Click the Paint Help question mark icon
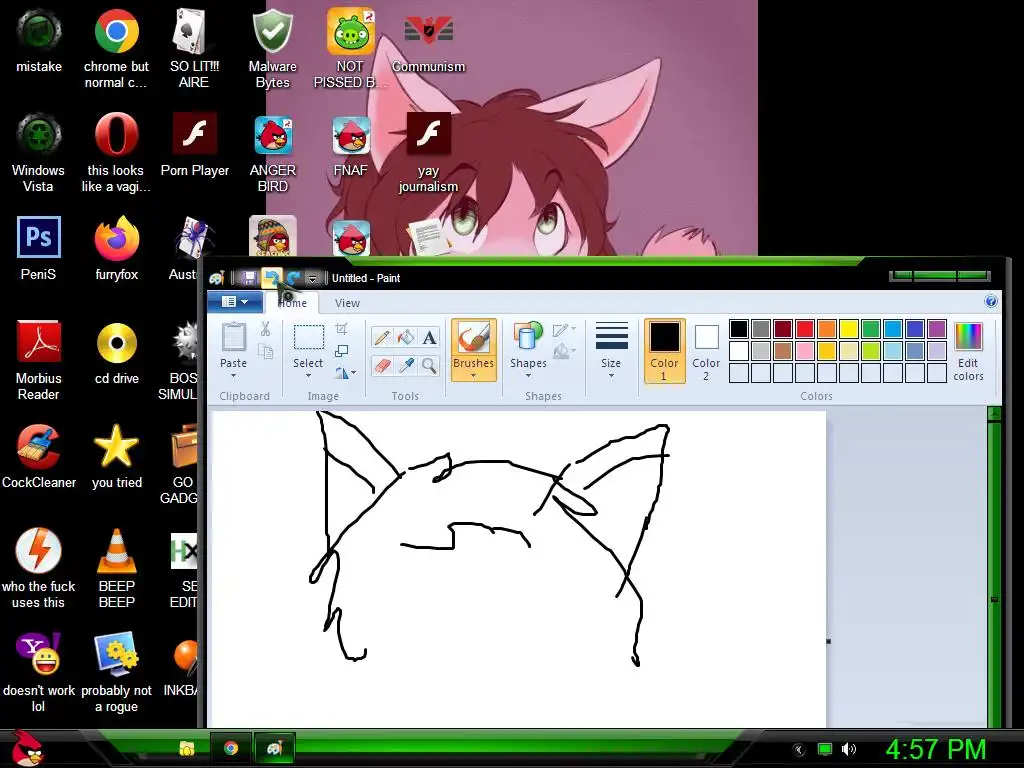Image resolution: width=1024 pixels, height=768 pixels. (991, 301)
